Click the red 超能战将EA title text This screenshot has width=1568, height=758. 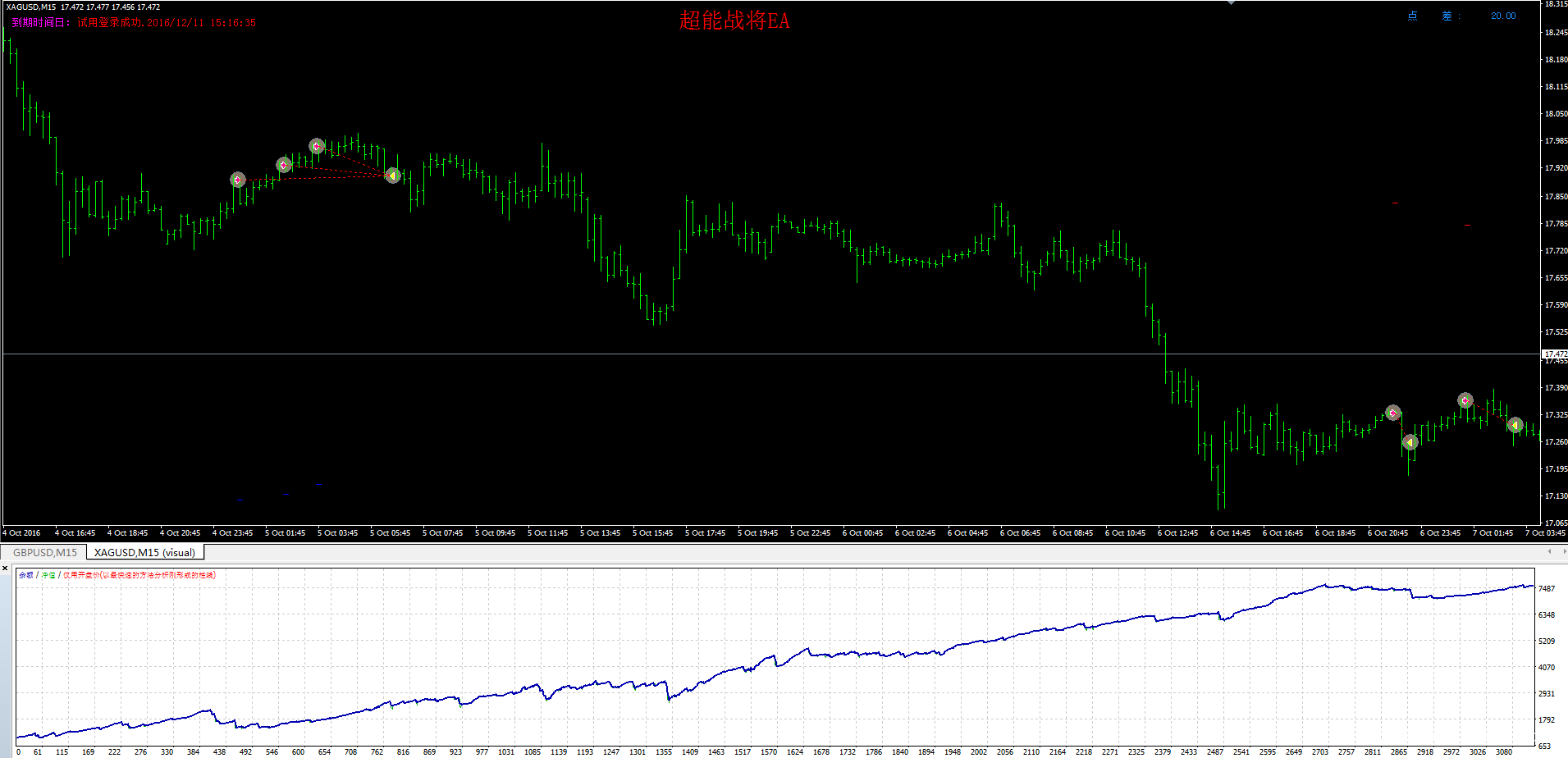(x=734, y=21)
